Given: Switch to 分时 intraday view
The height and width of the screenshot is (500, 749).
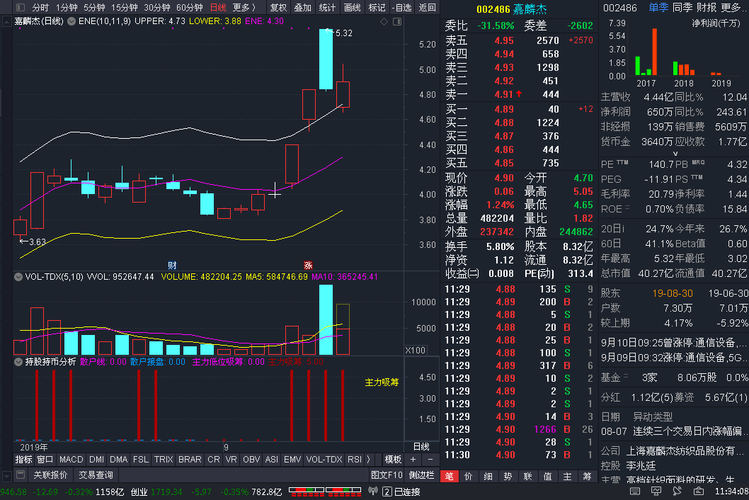Looking at the screenshot, I should tap(40, 7).
